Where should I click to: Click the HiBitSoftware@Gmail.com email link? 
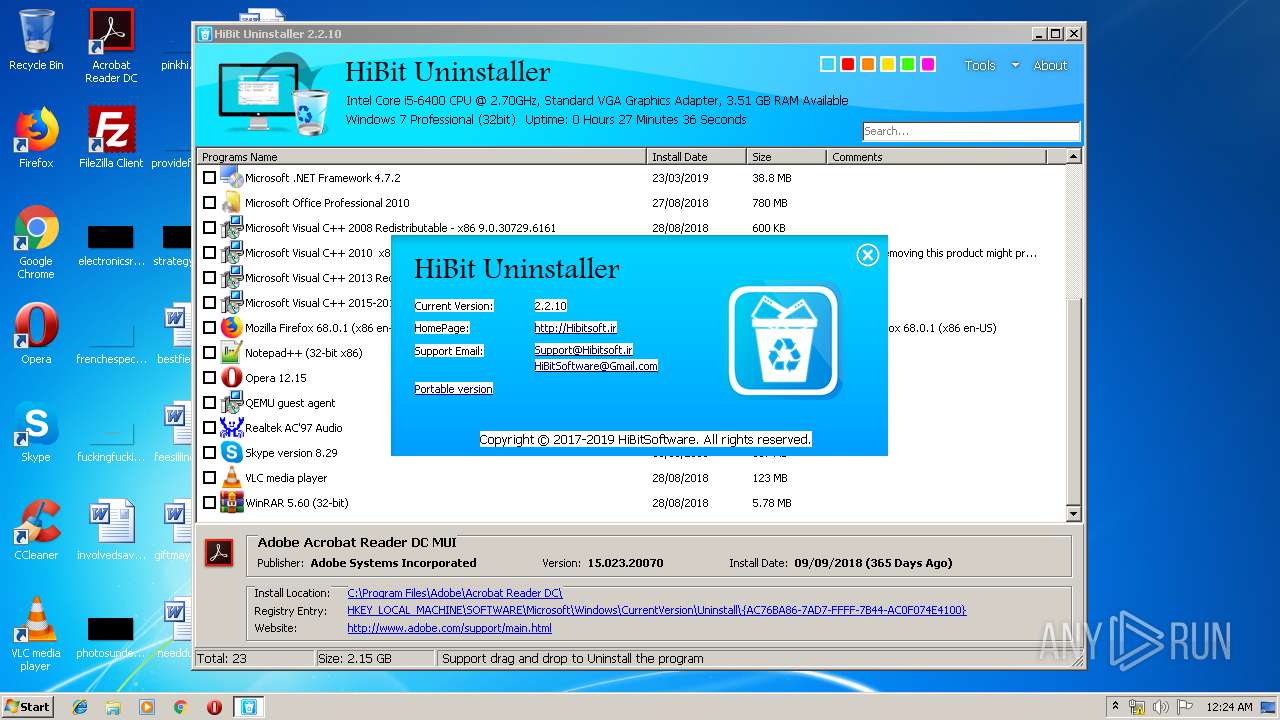596,366
